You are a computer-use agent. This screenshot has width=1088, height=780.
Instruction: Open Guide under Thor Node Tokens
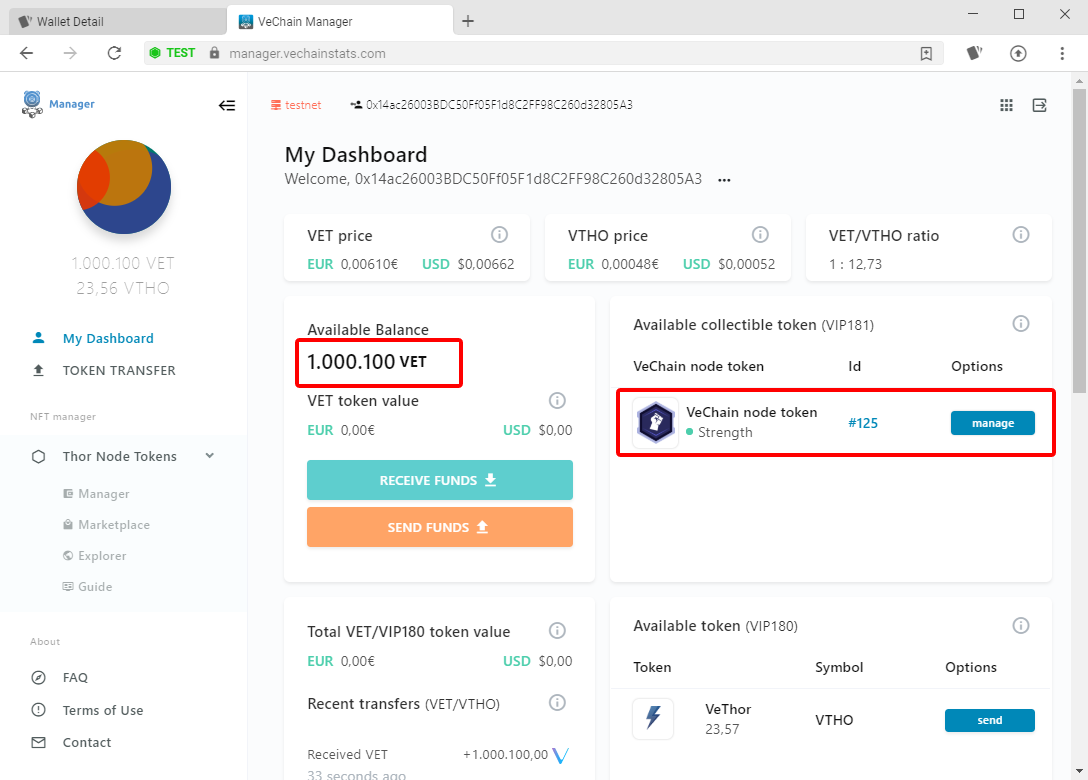pyautogui.click(x=95, y=586)
